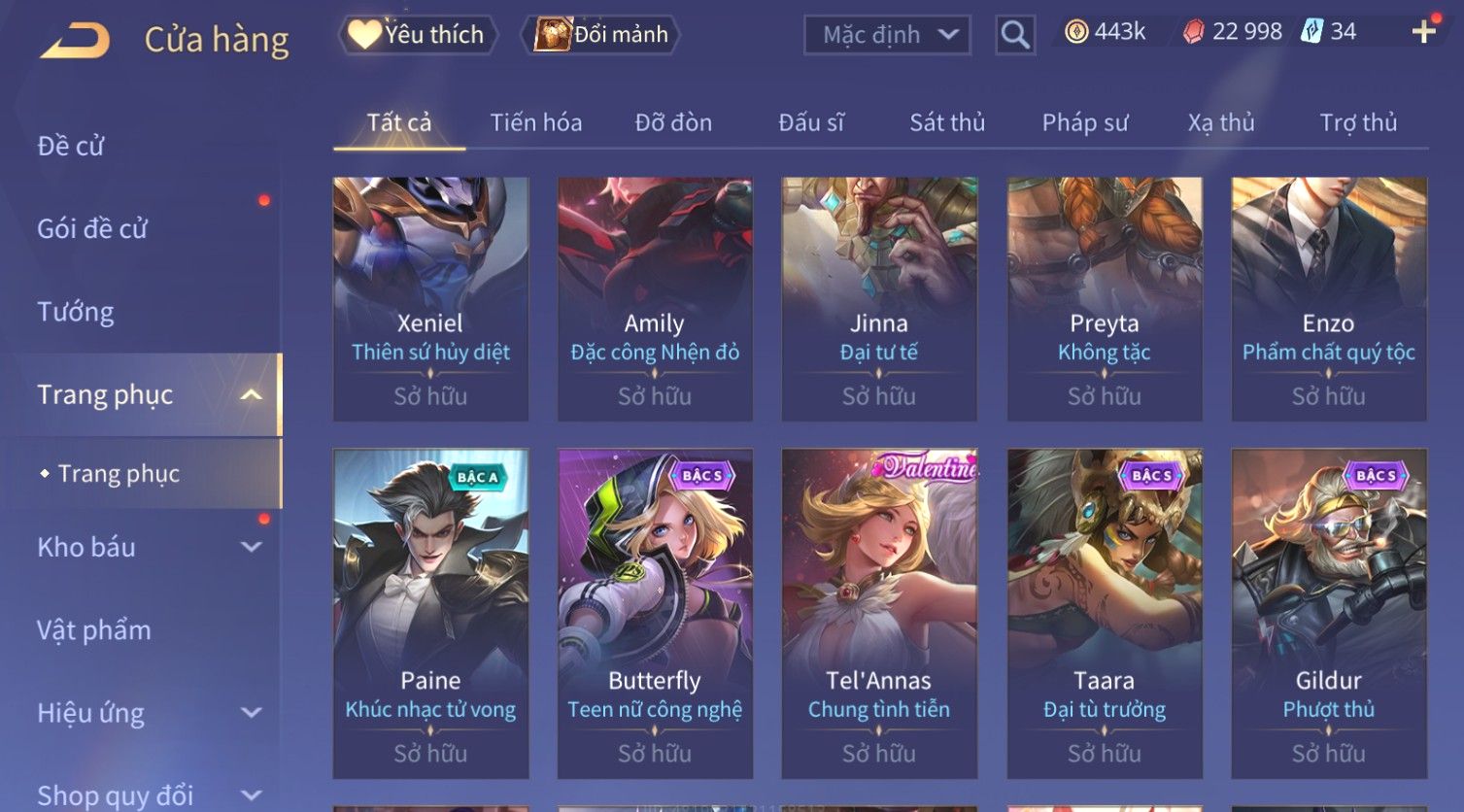Select Trang phục sub-item in sidebar

119,473
